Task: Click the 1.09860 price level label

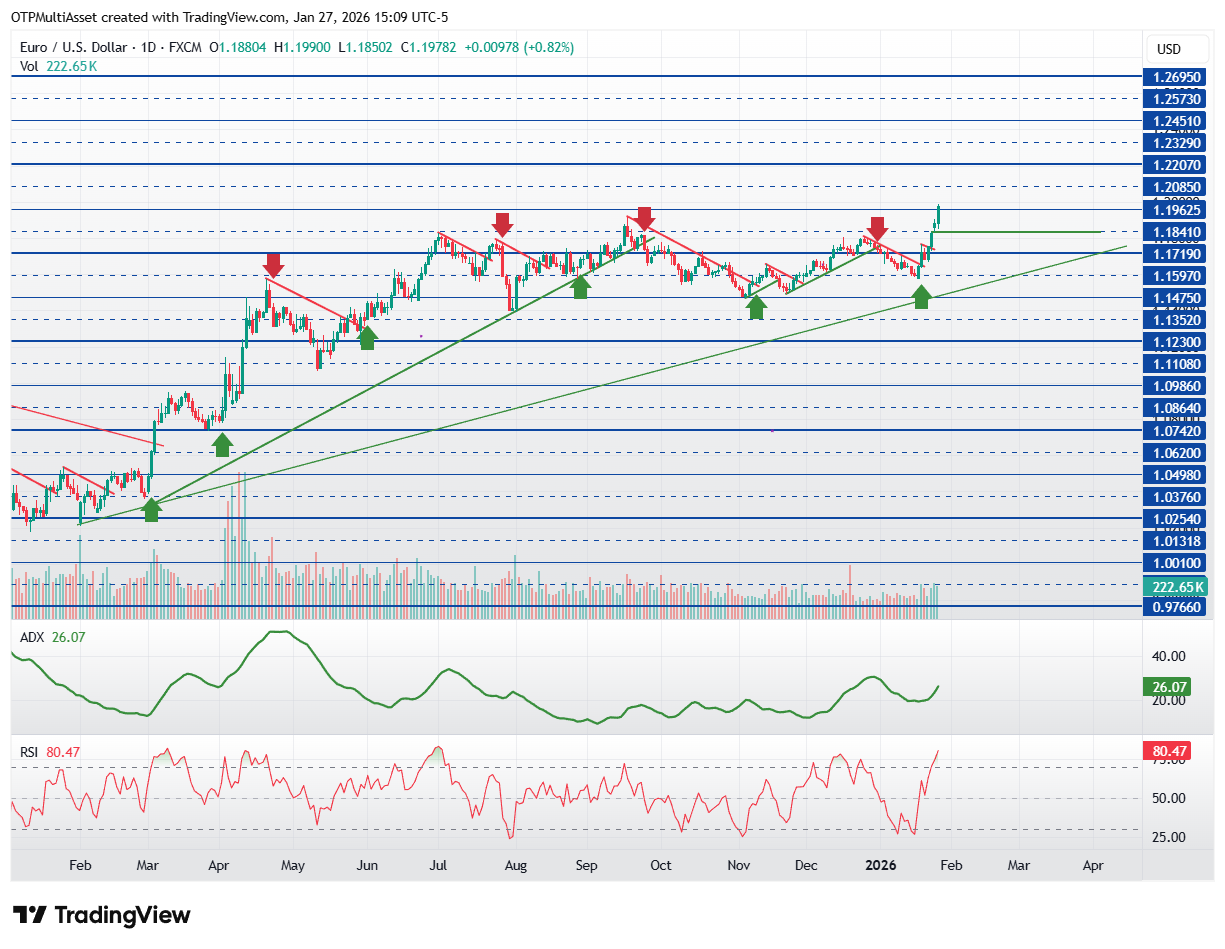Action: pos(1176,385)
